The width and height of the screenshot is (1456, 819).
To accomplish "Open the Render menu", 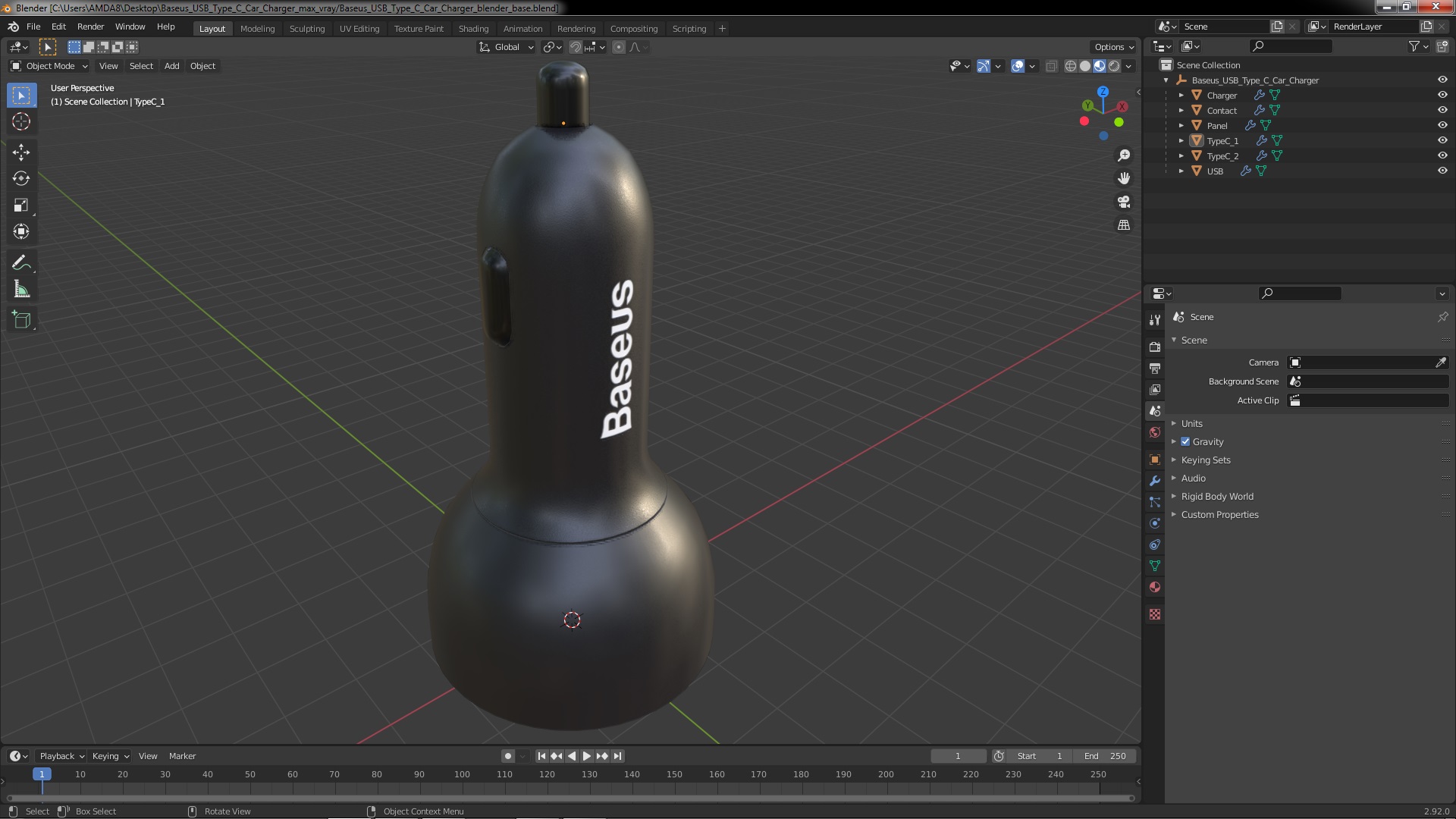I will click(x=90, y=27).
